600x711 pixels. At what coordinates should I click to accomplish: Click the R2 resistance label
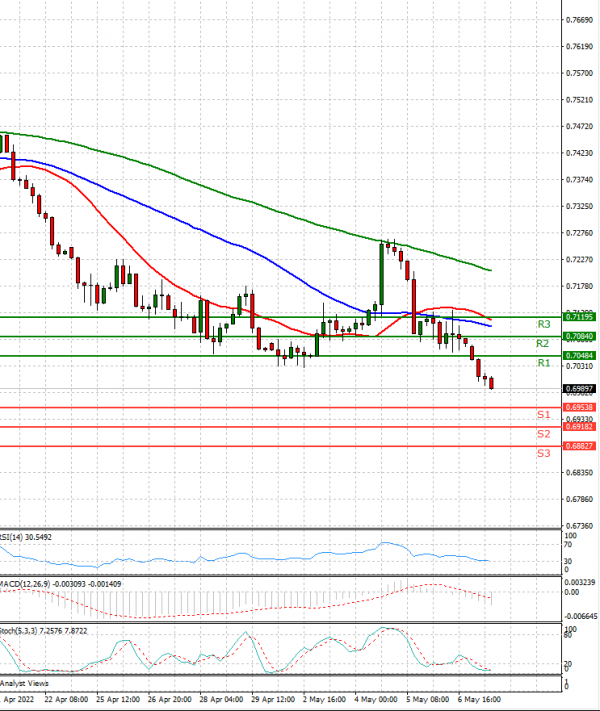[542, 344]
